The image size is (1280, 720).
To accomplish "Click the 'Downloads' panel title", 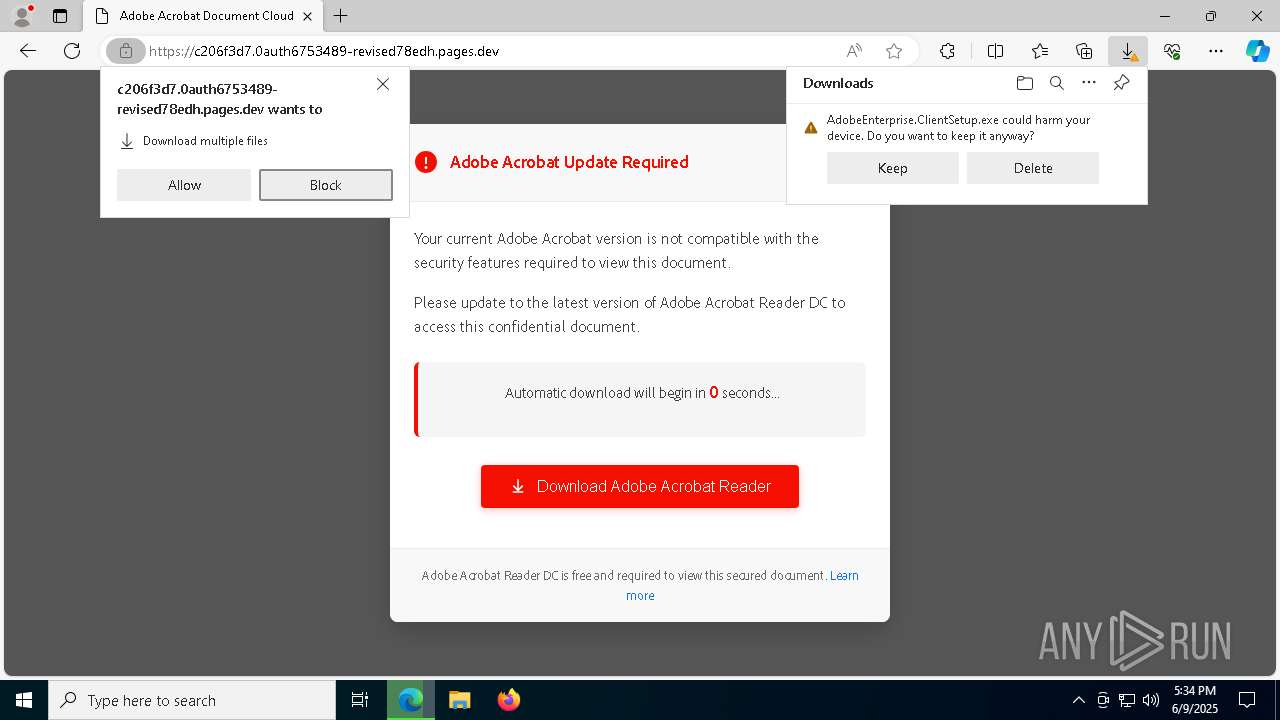I will pyautogui.click(x=838, y=83).
